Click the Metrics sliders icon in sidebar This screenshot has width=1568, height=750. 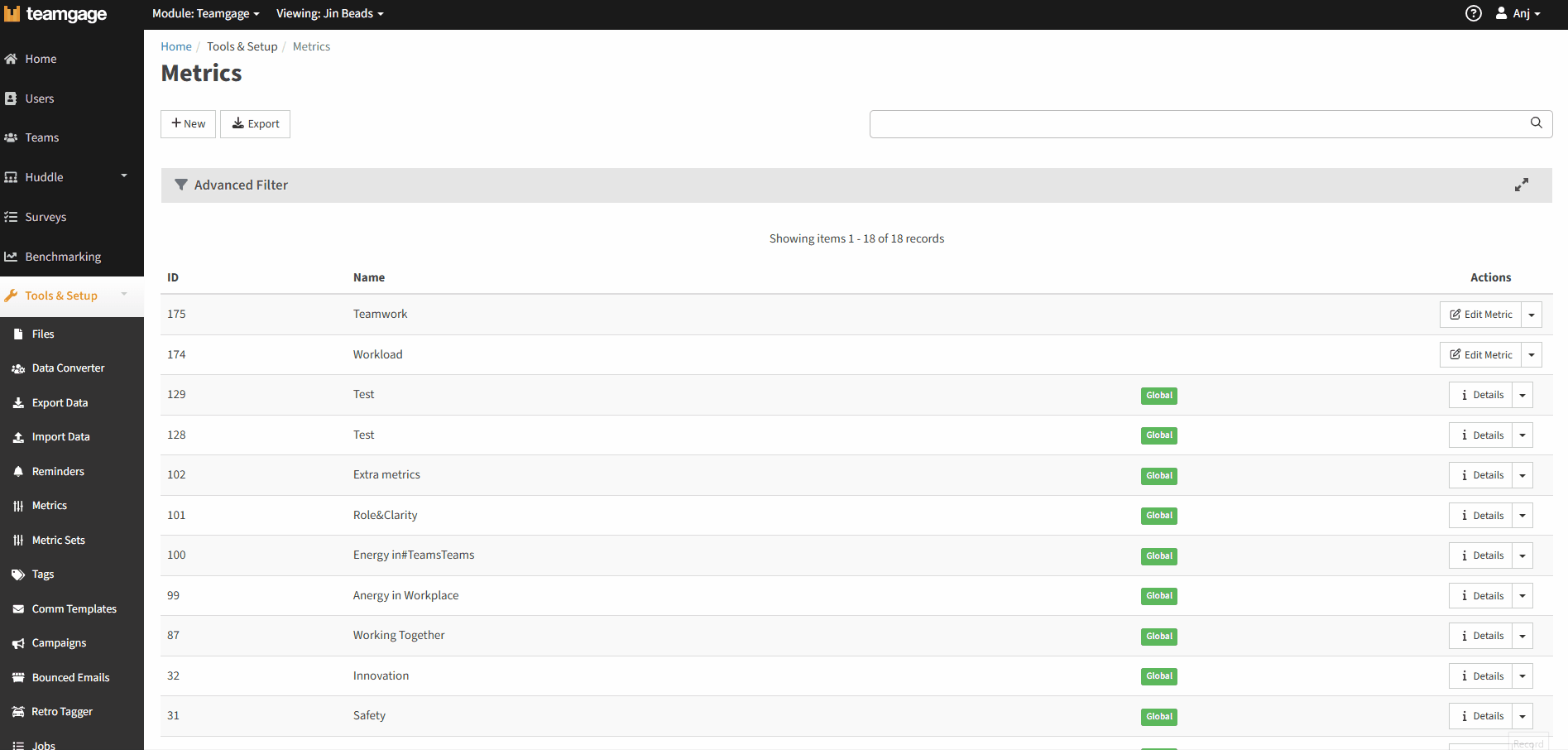(18, 506)
